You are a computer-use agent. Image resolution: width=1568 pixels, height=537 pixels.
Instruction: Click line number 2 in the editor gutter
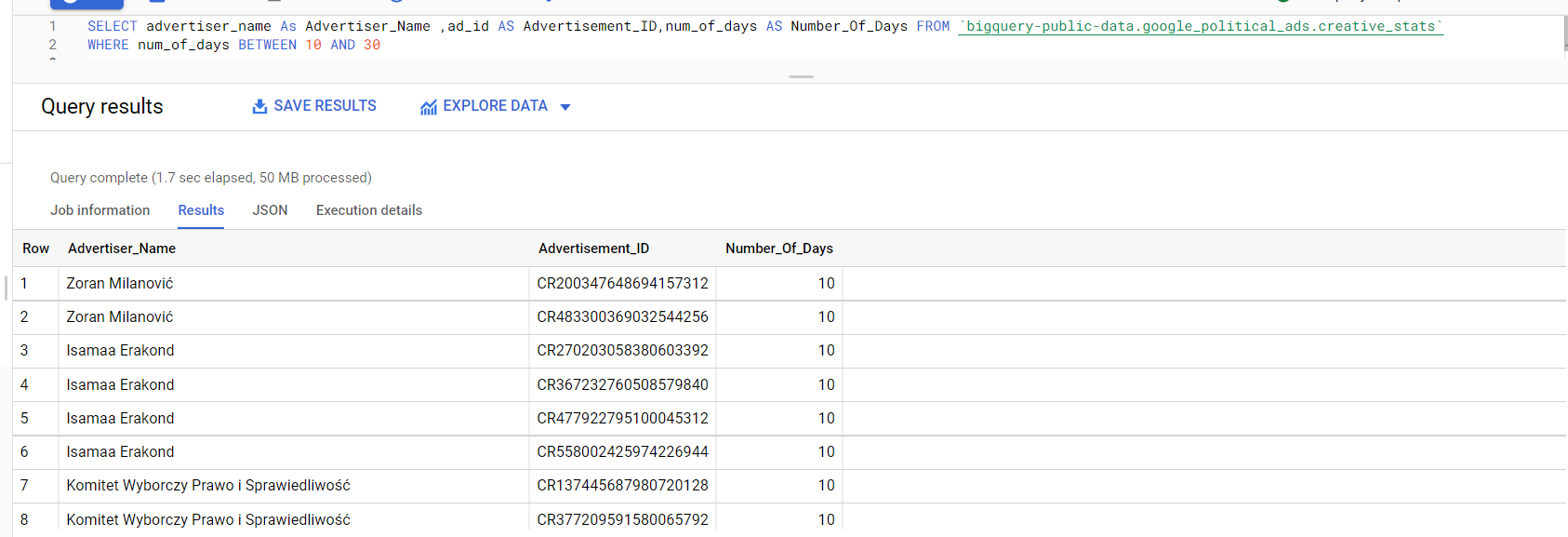[x=52, y=45]
